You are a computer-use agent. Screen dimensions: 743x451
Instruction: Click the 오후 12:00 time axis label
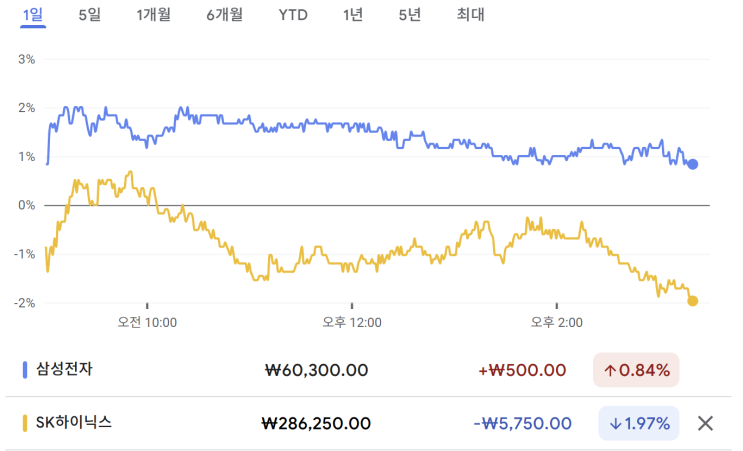[x=352, y=322]
